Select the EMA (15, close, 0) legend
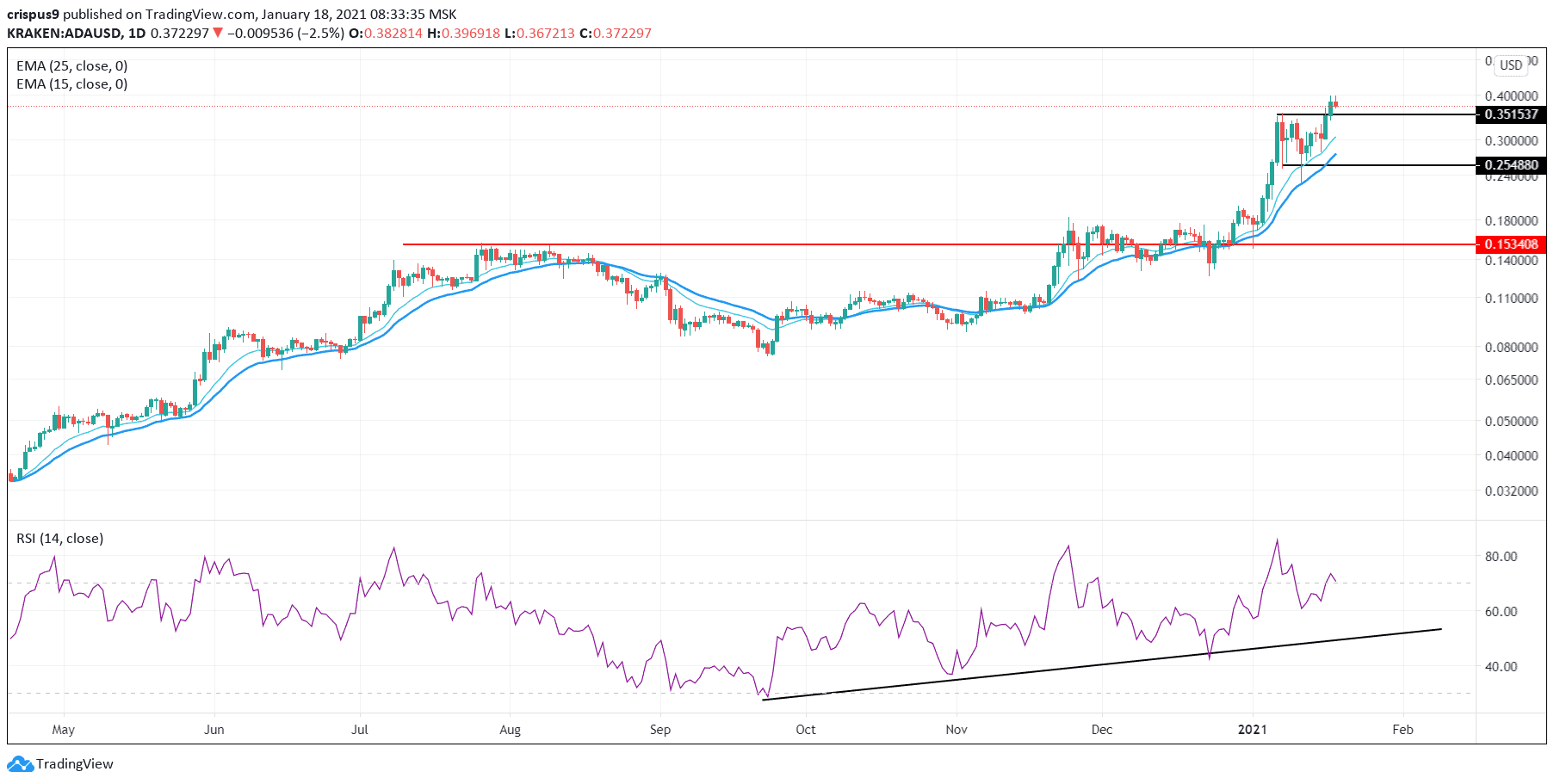Image resolution: width=1554 pixels, height=784 pixels. [72, 83]
